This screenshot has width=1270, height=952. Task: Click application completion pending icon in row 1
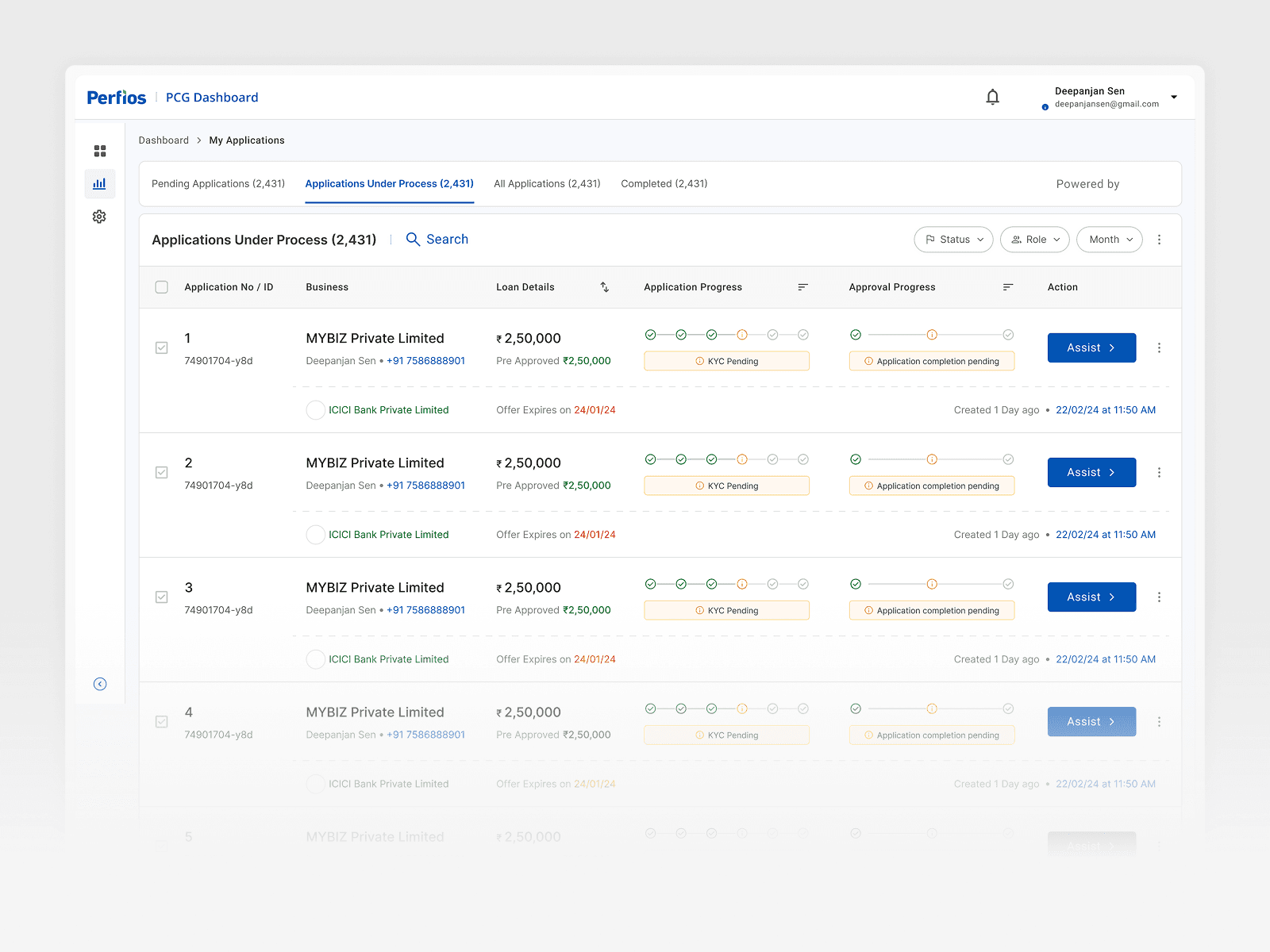click(868, 361)
